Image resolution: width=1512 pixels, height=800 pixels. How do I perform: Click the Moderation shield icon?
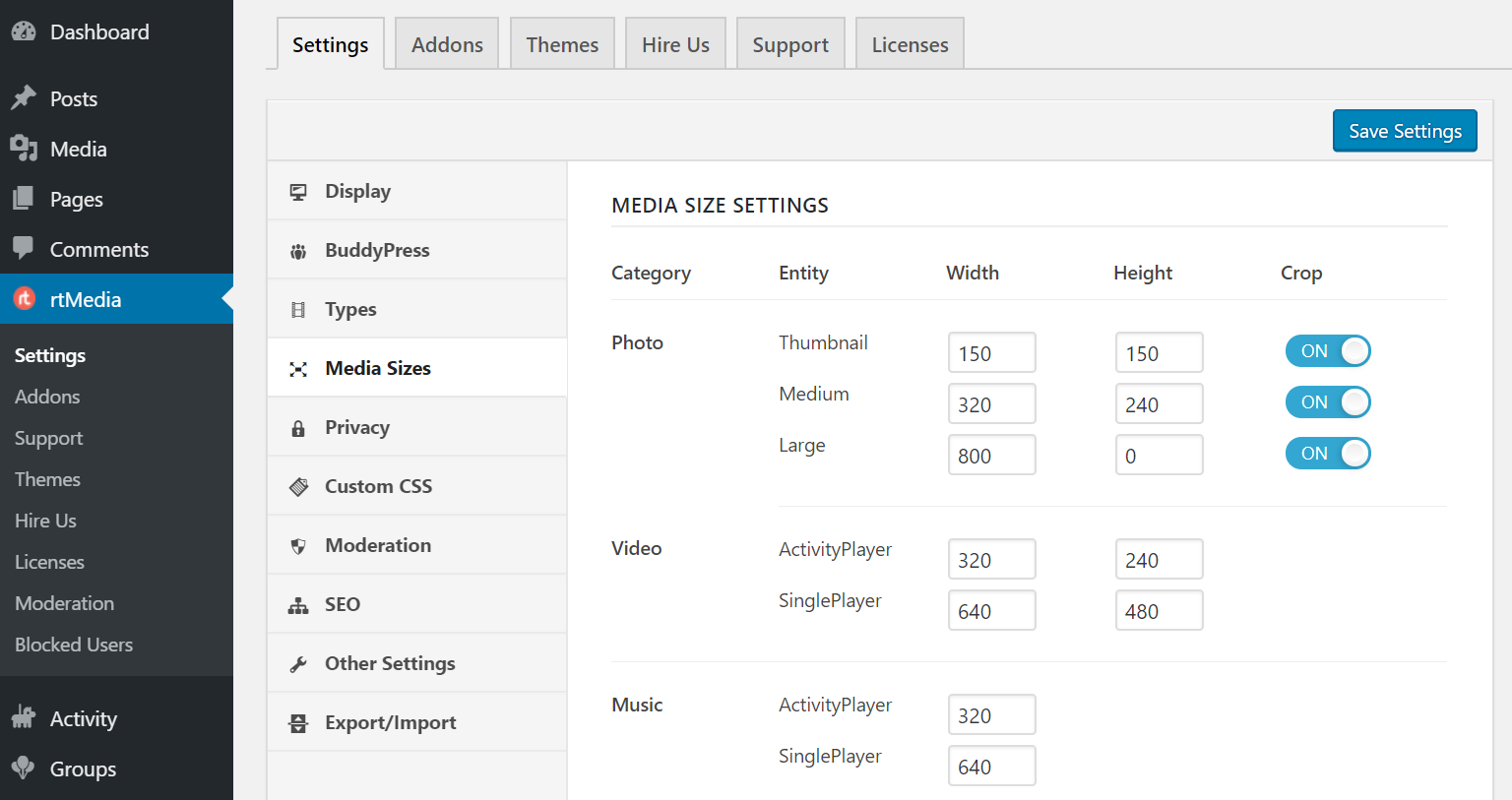pos(298,544)
